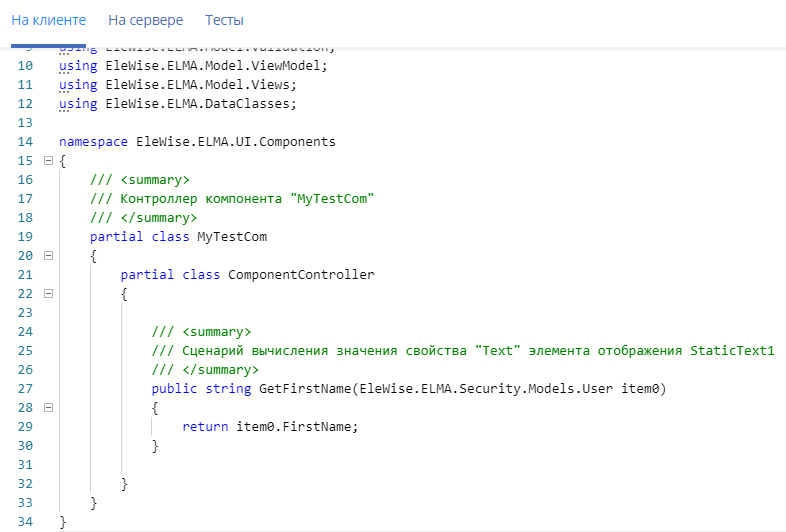This screenshot has height=532, width=786.
Task: Click item0 parameter in method signature
Action: 640,389
